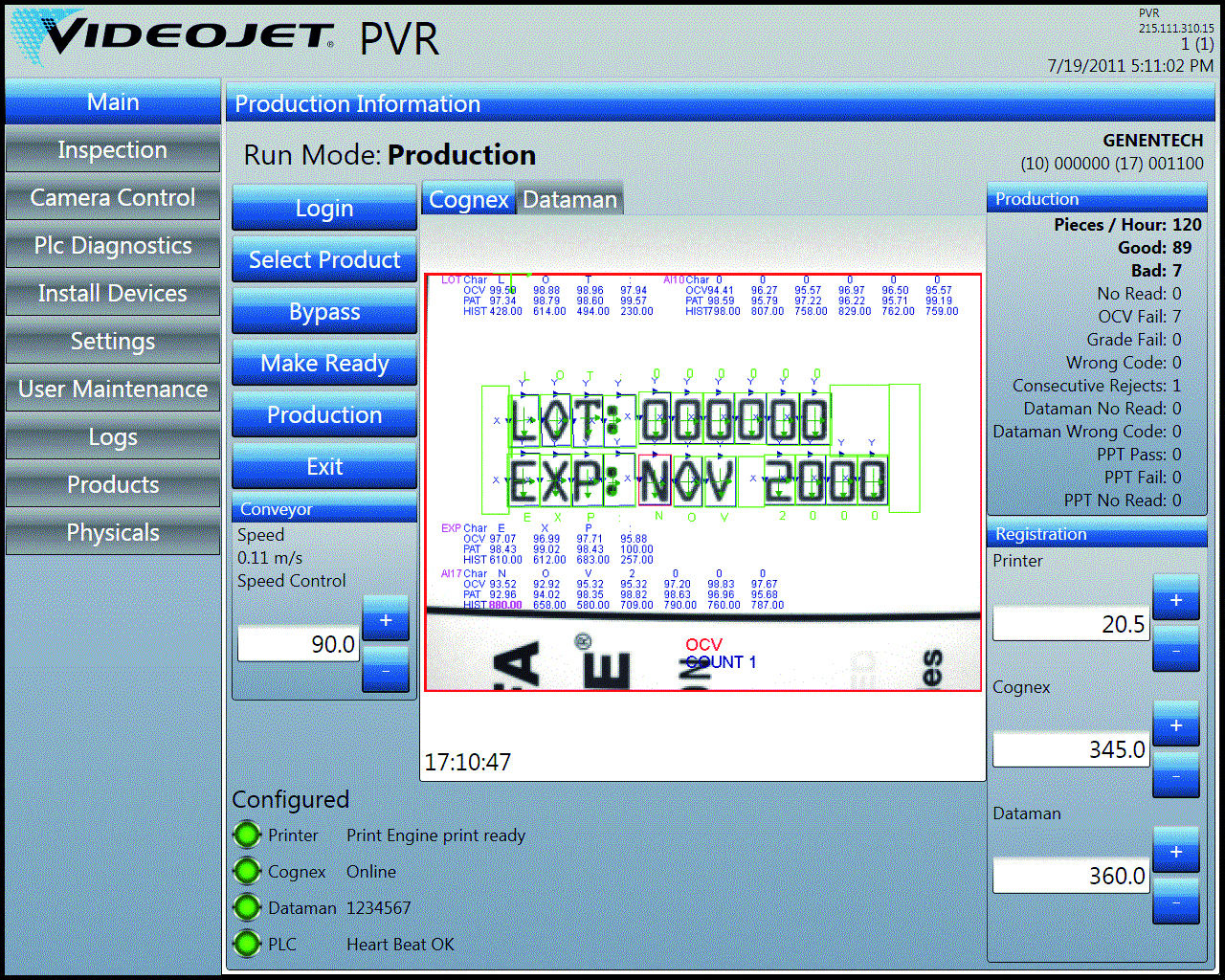Screen dimensions: 1225x980
Task: Open Plc Diagnostics menu
Action: (113, 246)
